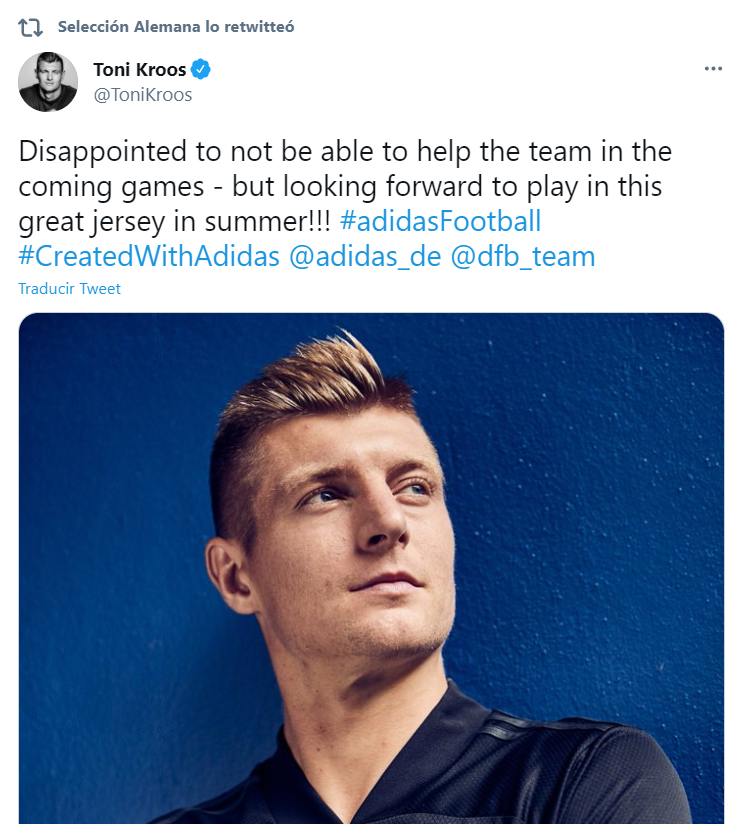This screenshot has height=824, width=742.
Task: Open the attached tweet photo
Action: click(371, 568)
